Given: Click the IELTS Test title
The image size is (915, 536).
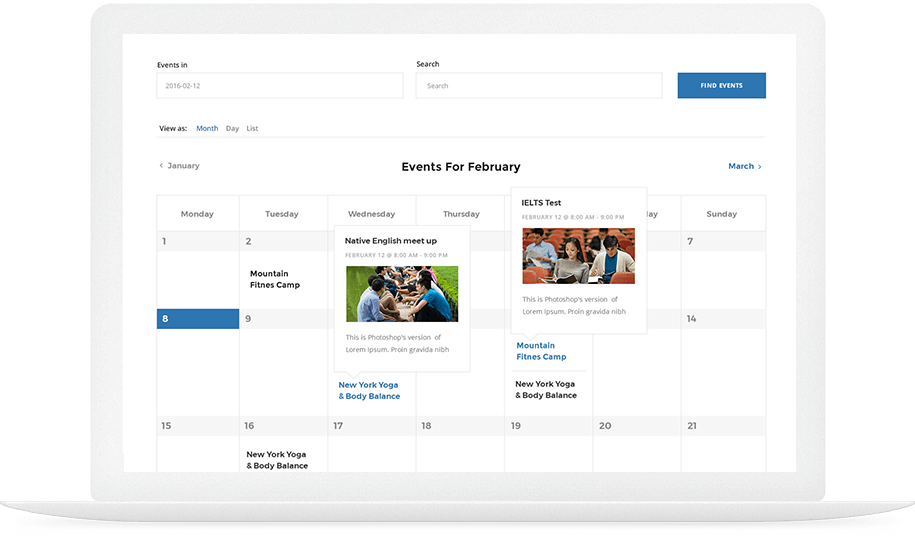Looking at the screenshot, I should click(x=541, y=203).
